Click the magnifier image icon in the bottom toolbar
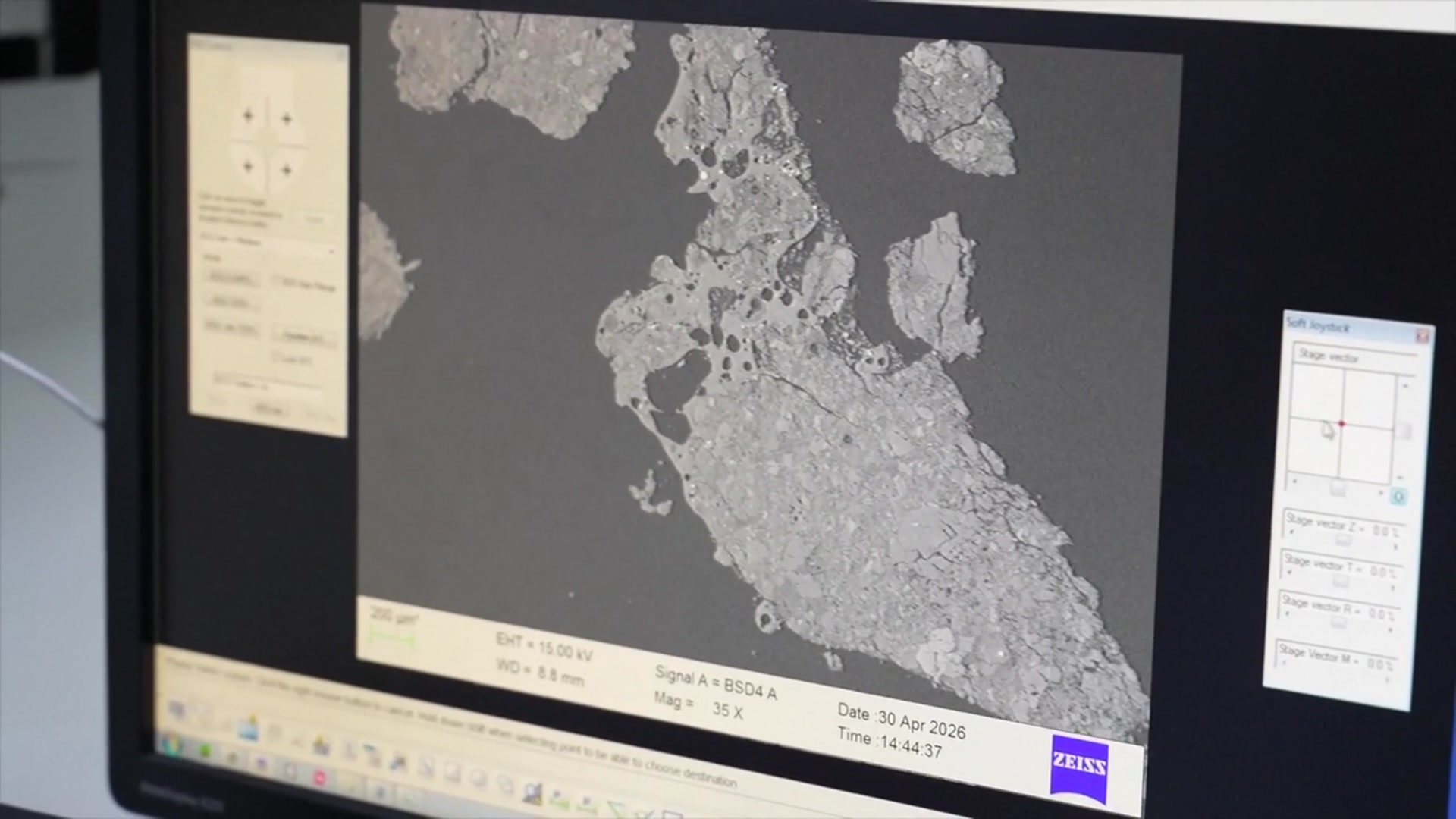Viewport: 1456px width, 819px height. [532, 793]
